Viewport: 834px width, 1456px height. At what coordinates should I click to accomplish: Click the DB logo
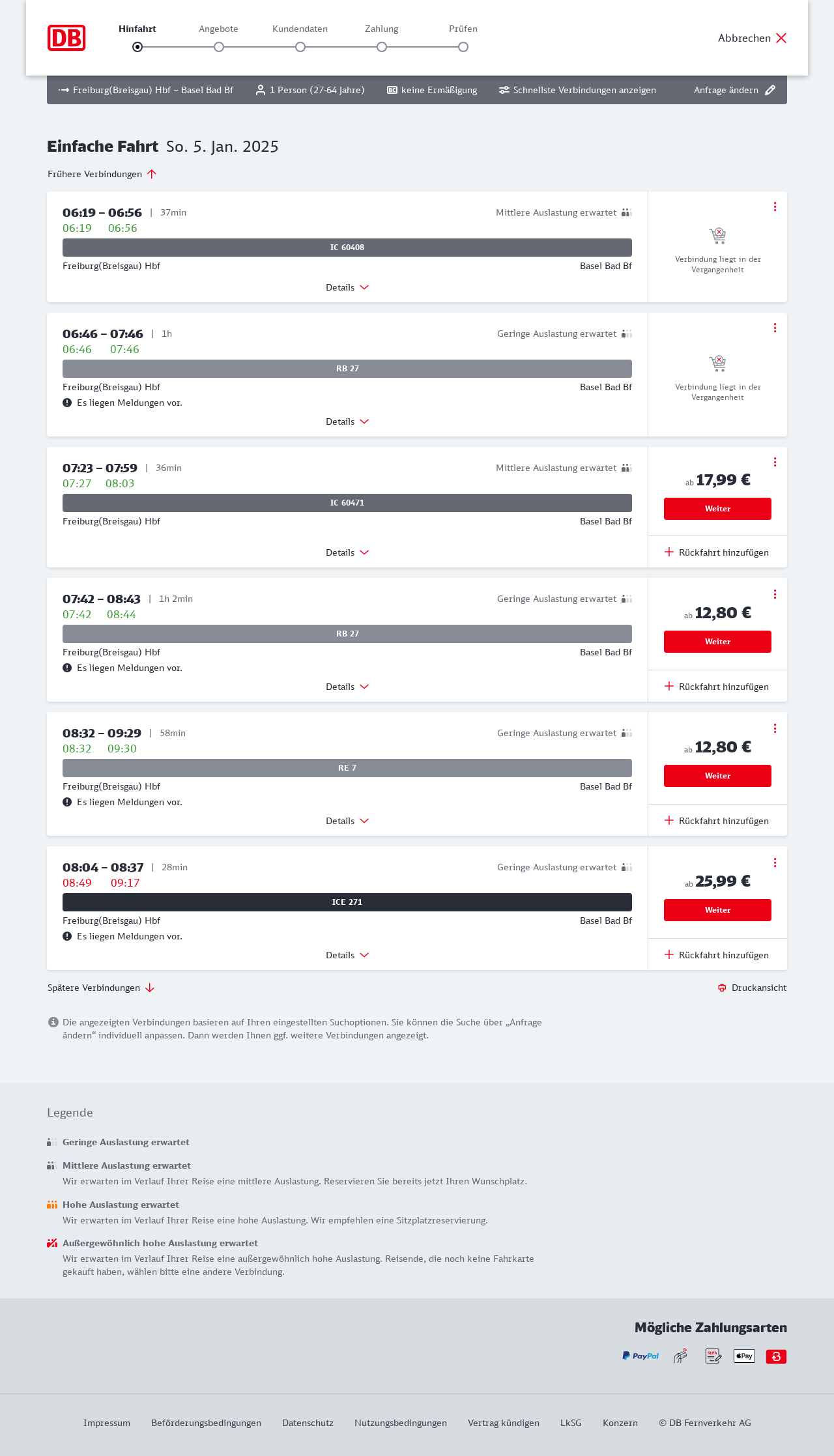[66, 38]
